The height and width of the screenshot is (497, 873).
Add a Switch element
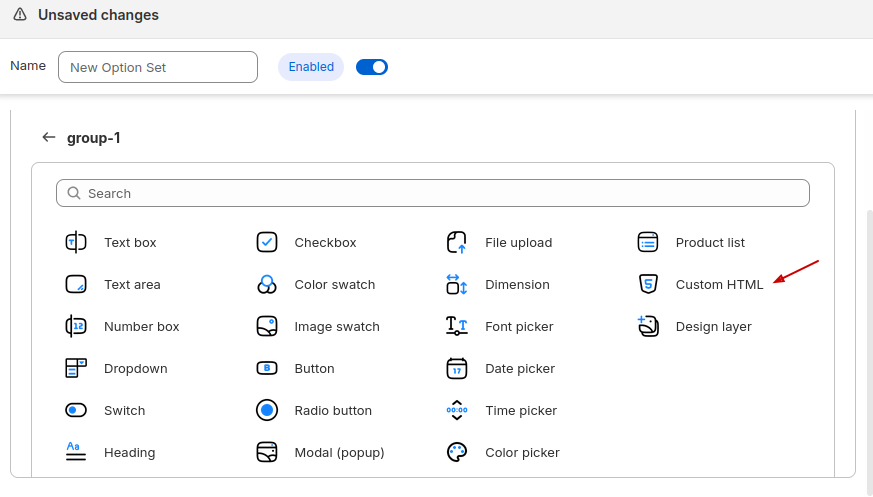tap(124, 410)
